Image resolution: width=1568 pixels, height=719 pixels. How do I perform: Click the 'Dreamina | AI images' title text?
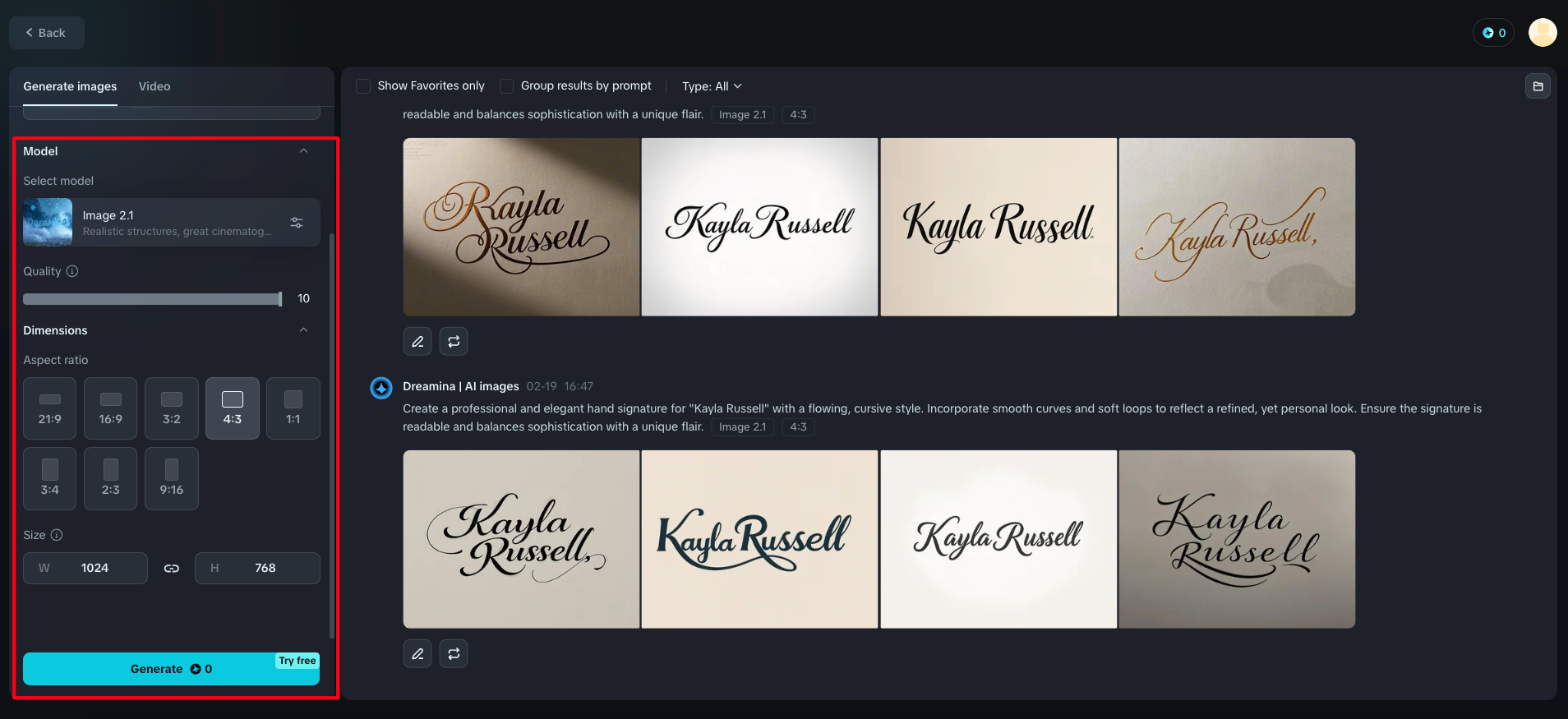click(461, 386)
